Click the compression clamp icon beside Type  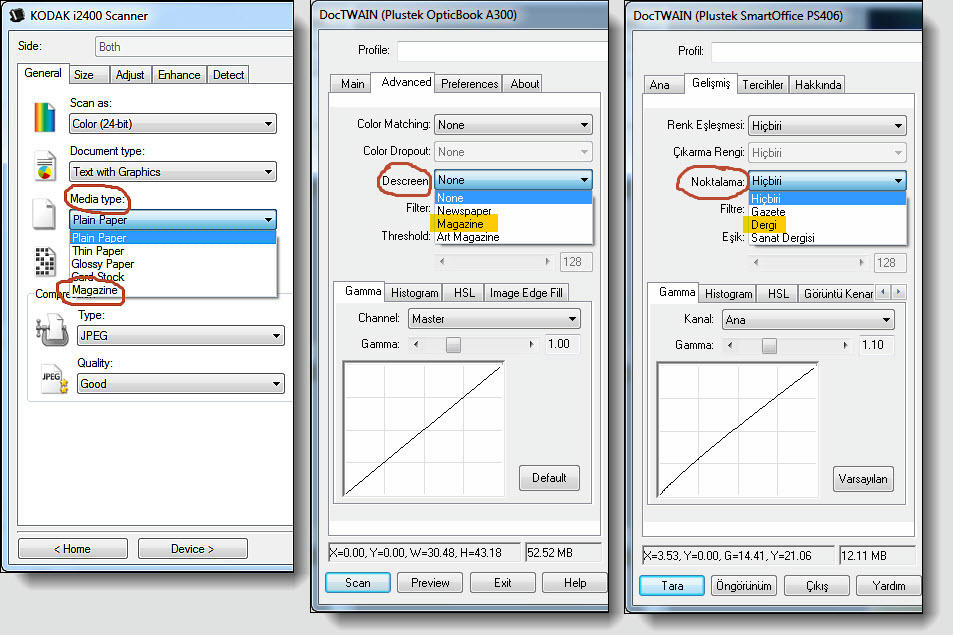(x=50, y=329)
